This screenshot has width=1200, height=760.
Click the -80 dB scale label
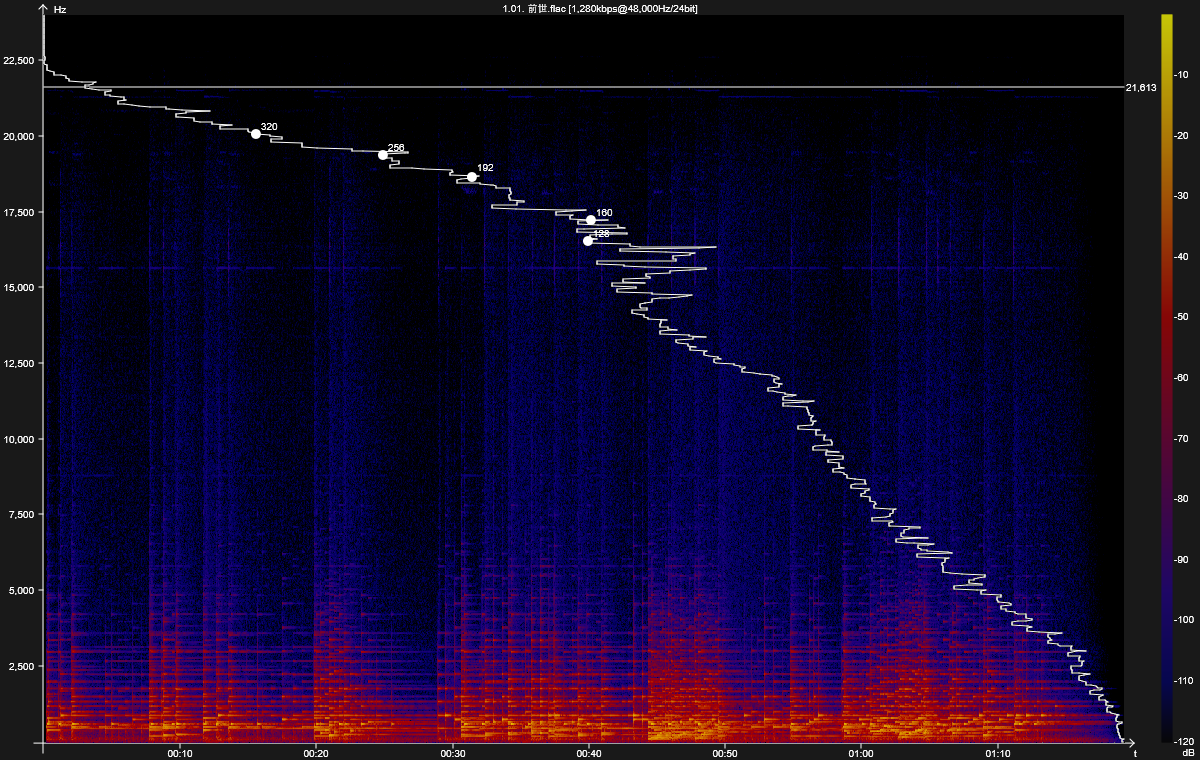click(x=1182, y=499)
